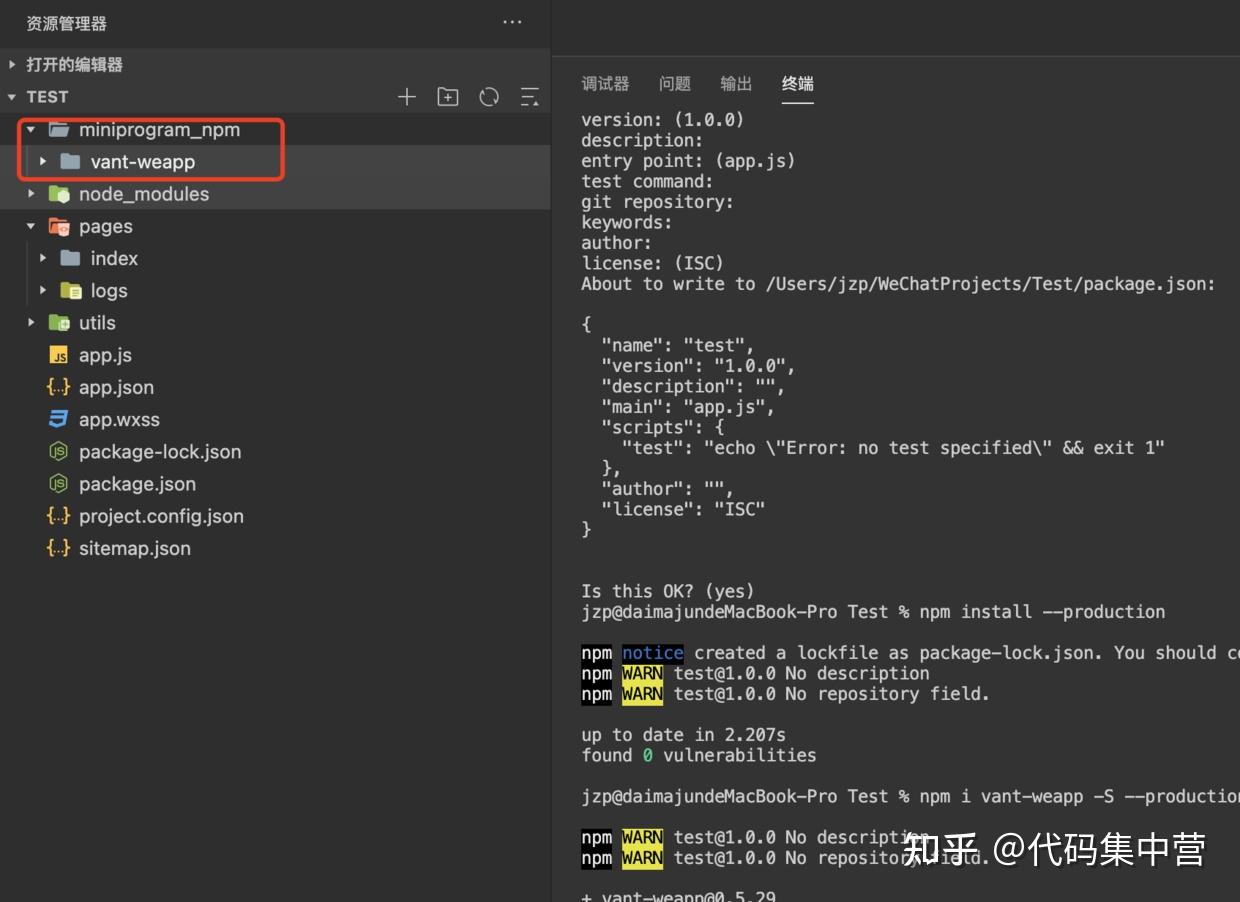The height and width of the screenshot is (902, 1240).
Task: Collapse the miniprogram_npm folder
Action: [31, 129]
